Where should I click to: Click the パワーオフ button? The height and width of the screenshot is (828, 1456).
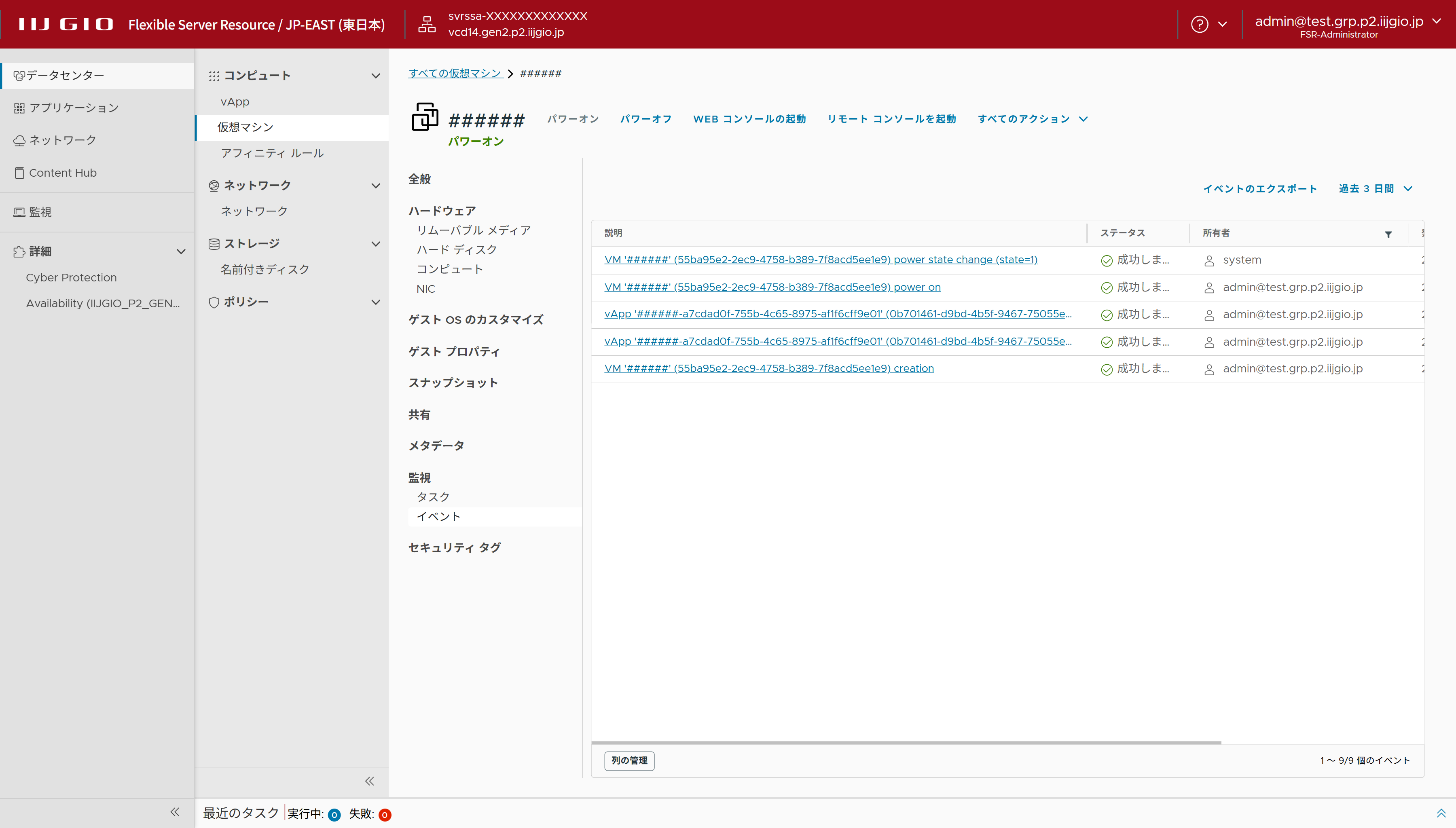click(x=645, y=119)
